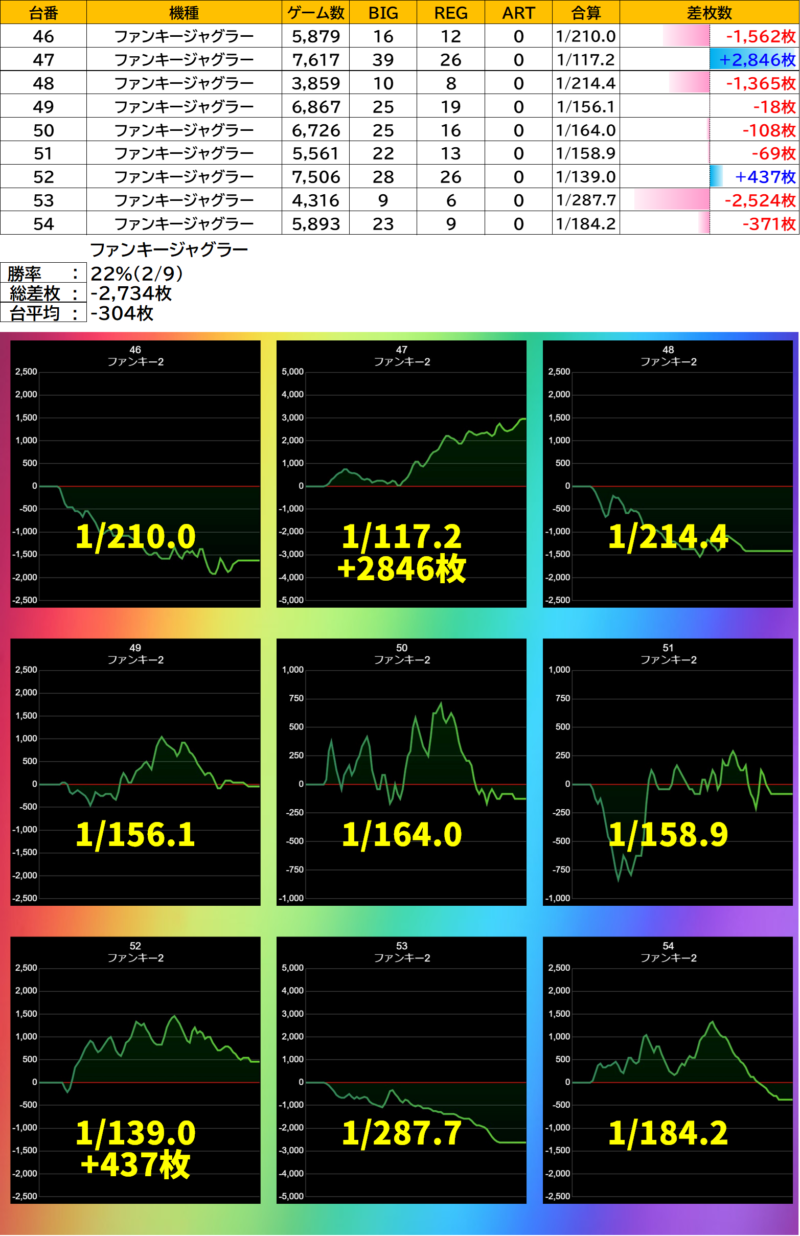Click machine number 49 in the table
This screenshot has height=1236, width=800.
pos(44,107)
